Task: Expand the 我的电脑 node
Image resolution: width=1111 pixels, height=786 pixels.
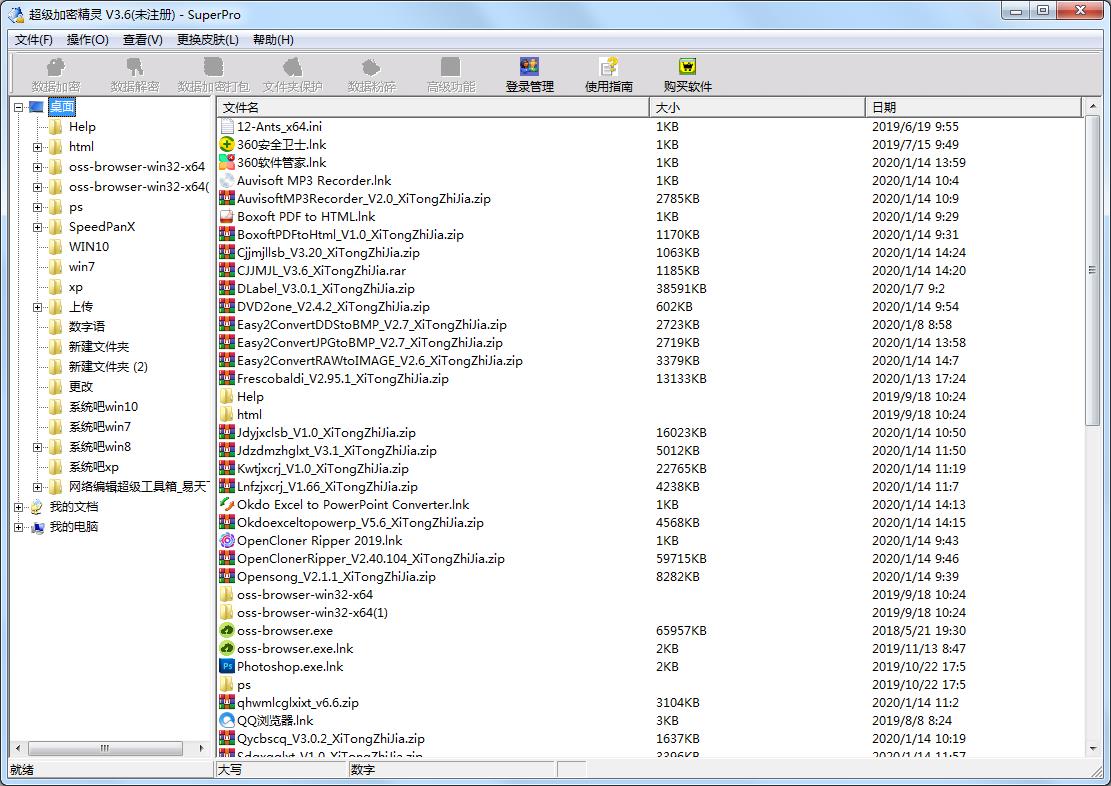Action: (x=18, y=527)
